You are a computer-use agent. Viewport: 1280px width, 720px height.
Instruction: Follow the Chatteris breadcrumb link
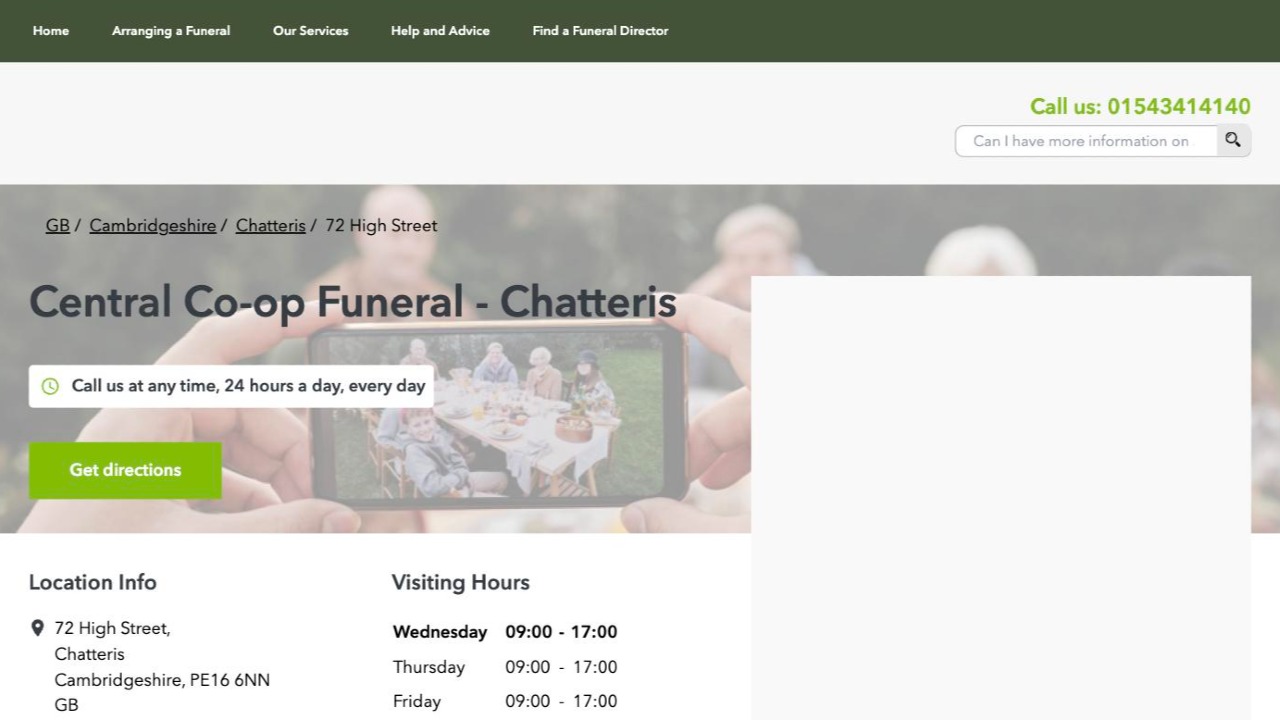pyautogui.click(x=271, y=226)
